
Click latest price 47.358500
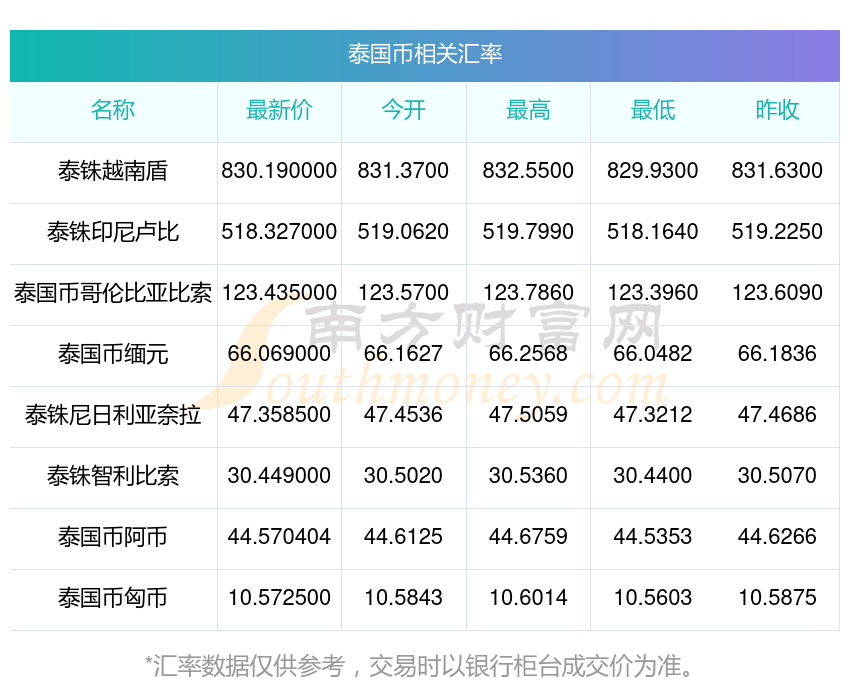279,415
